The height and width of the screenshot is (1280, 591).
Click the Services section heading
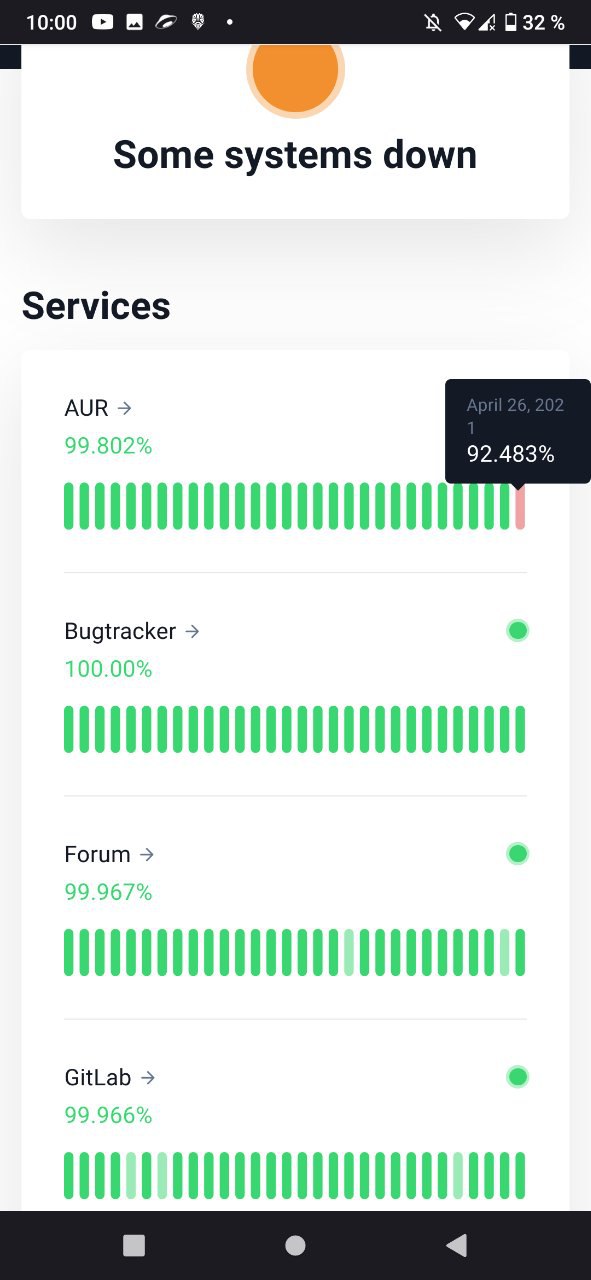coord(96,306)
